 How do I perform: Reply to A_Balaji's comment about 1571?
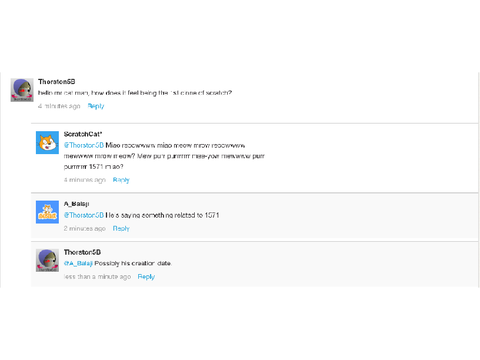point(121,228)
